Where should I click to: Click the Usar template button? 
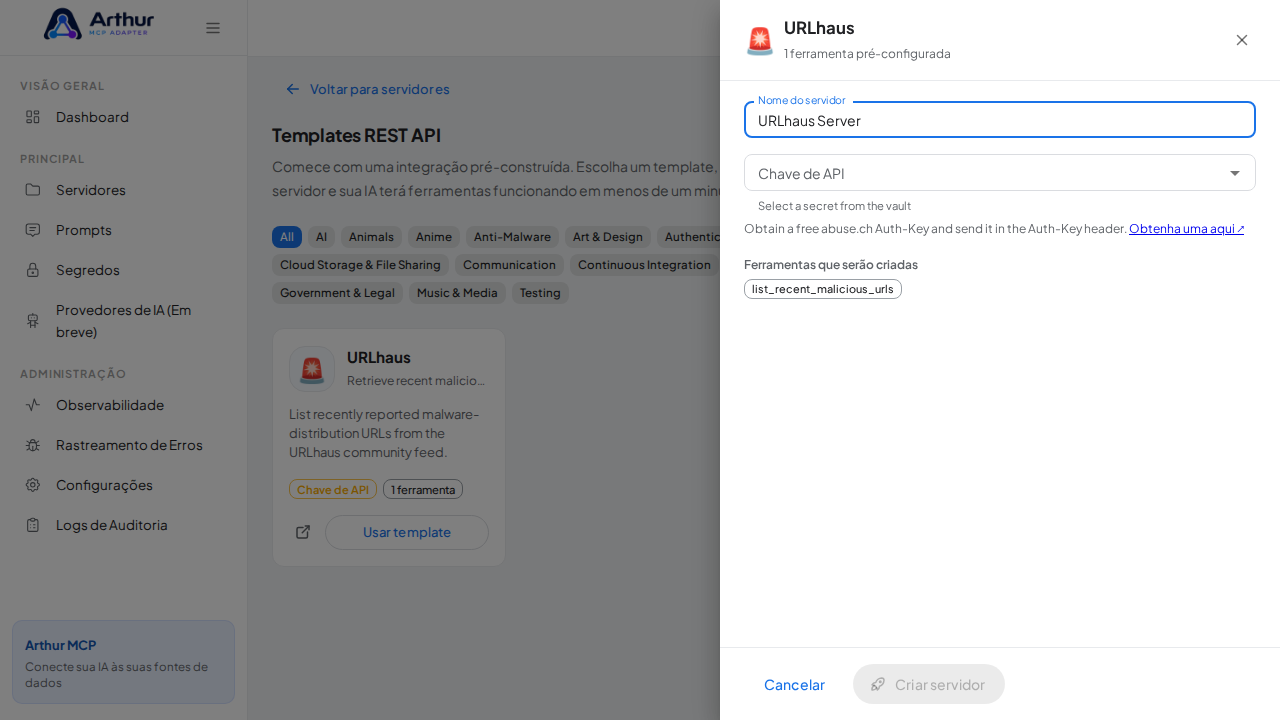(407, 532)
